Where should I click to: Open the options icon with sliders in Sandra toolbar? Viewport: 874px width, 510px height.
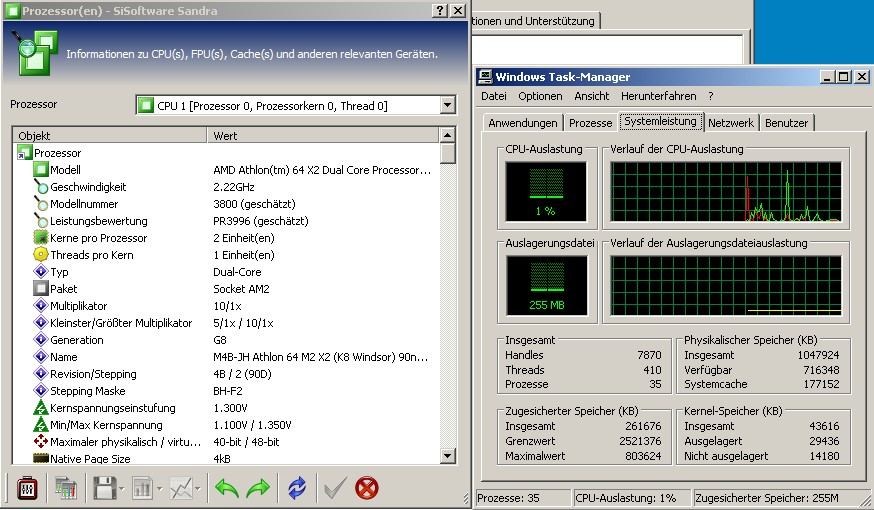click(27, 489)
